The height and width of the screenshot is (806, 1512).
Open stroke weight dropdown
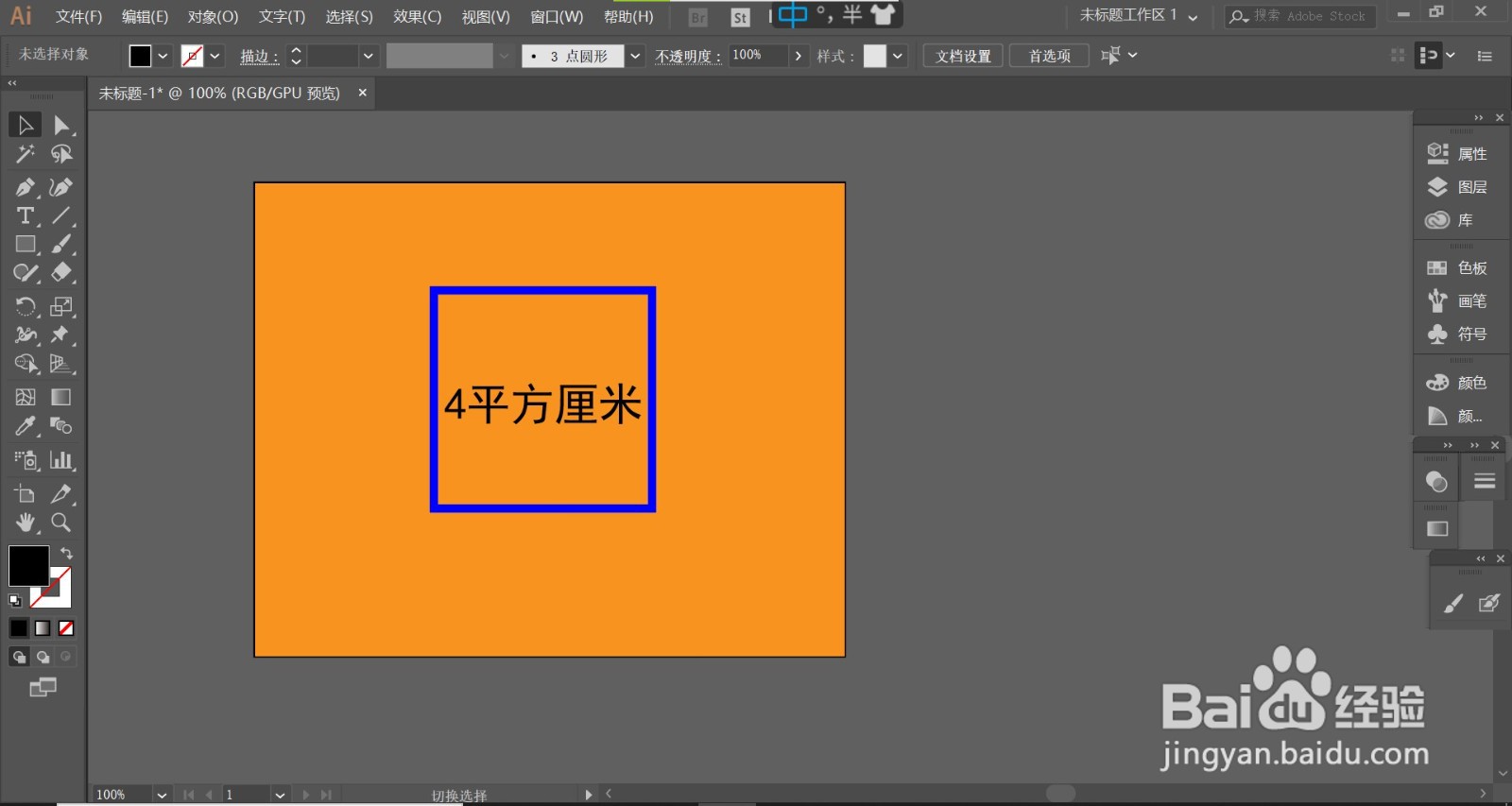[369, 56]
